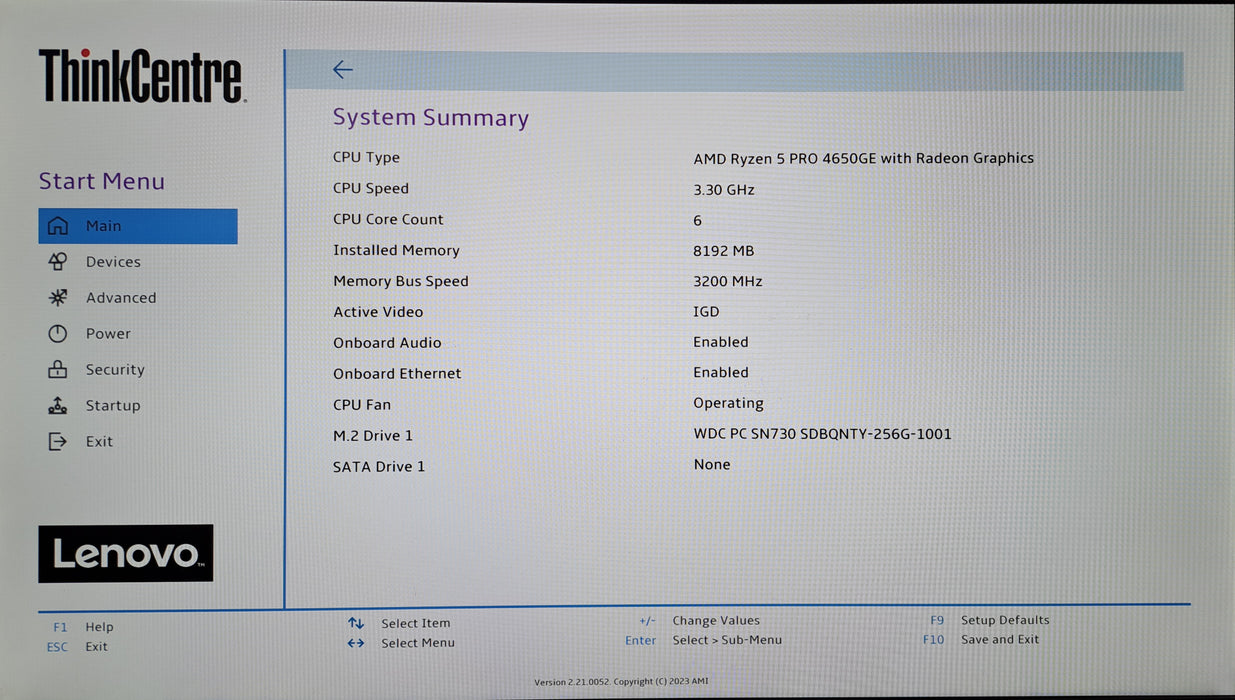Screen dimensions: 1235x700
Task: Click the 3.30 GHz value
Action: 724,190
